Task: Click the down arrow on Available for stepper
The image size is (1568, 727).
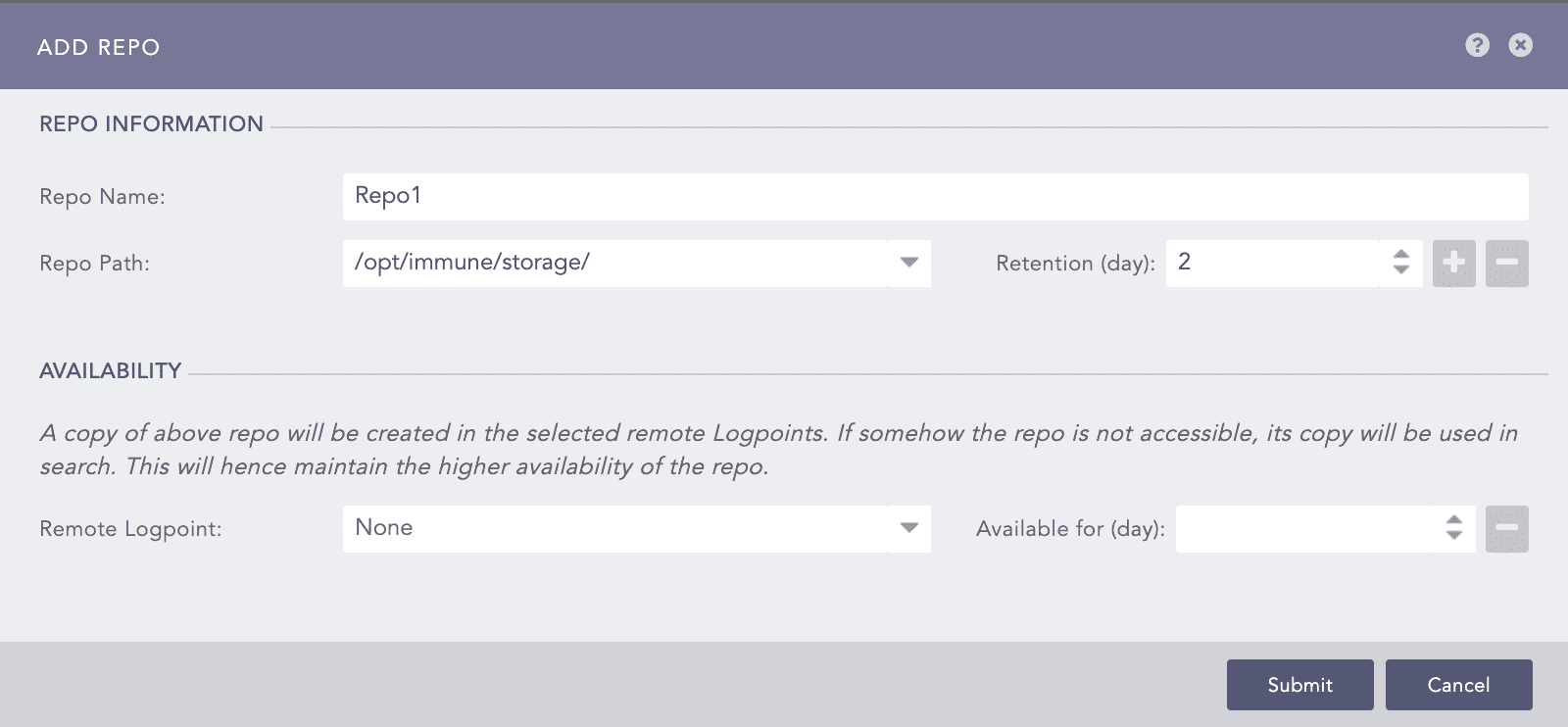Action: pos(1452,535)
